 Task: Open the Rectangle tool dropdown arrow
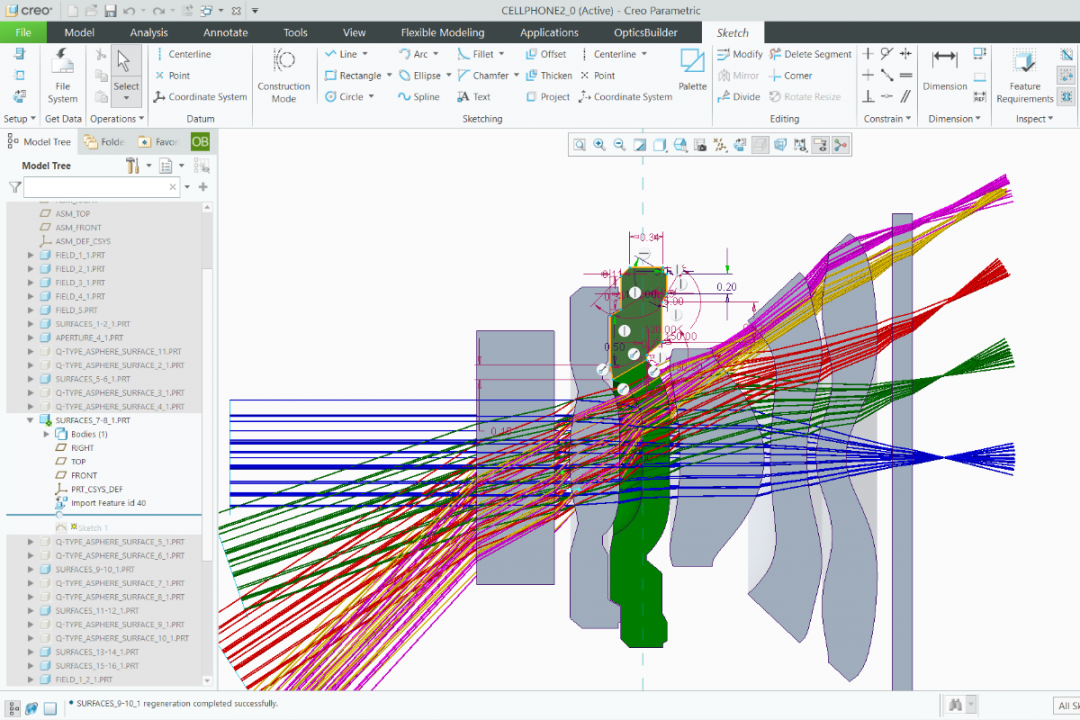point(389,76)
